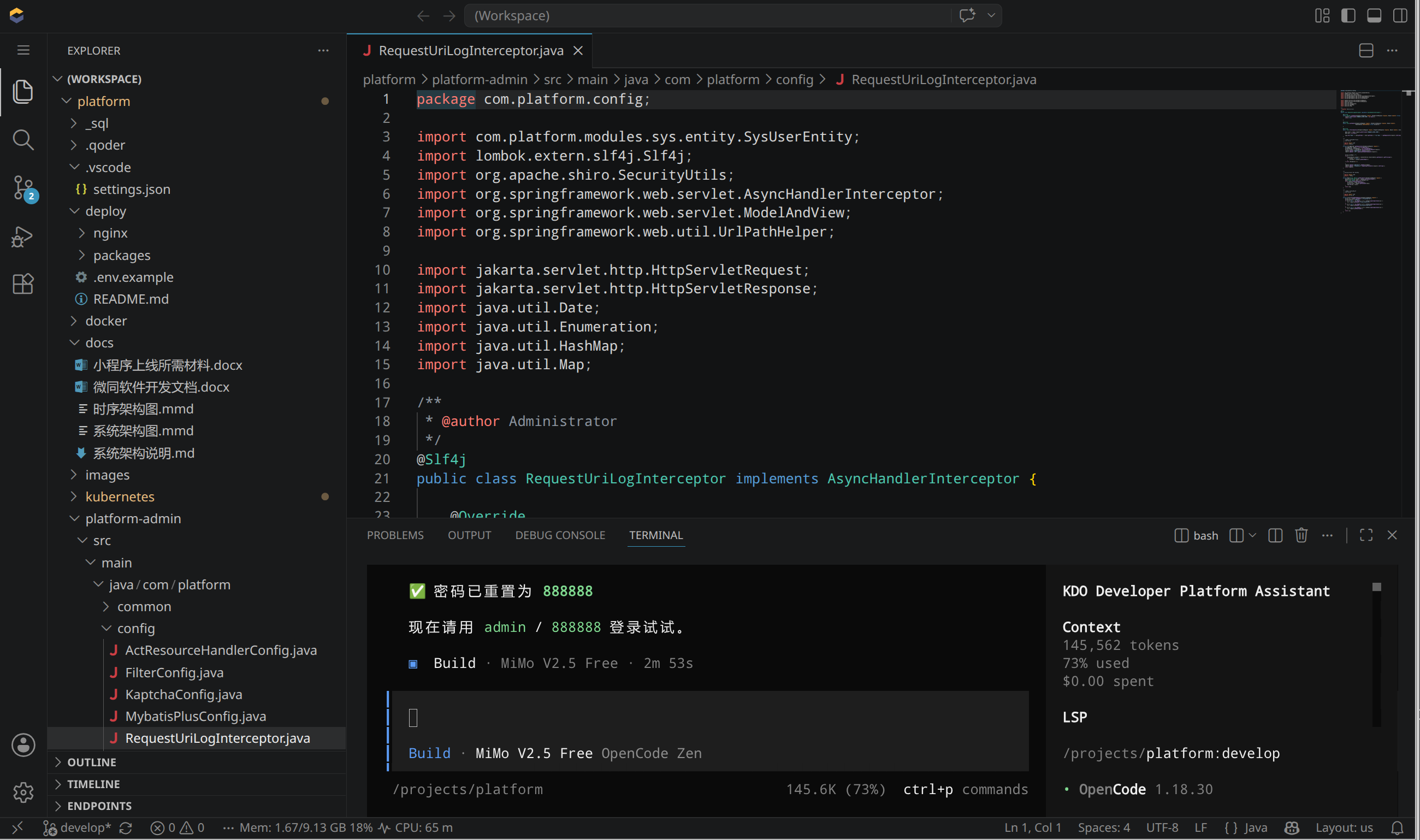Collapse the .vscode folder
Screen dimensions: 1420x840
click(x=197, y=167)
